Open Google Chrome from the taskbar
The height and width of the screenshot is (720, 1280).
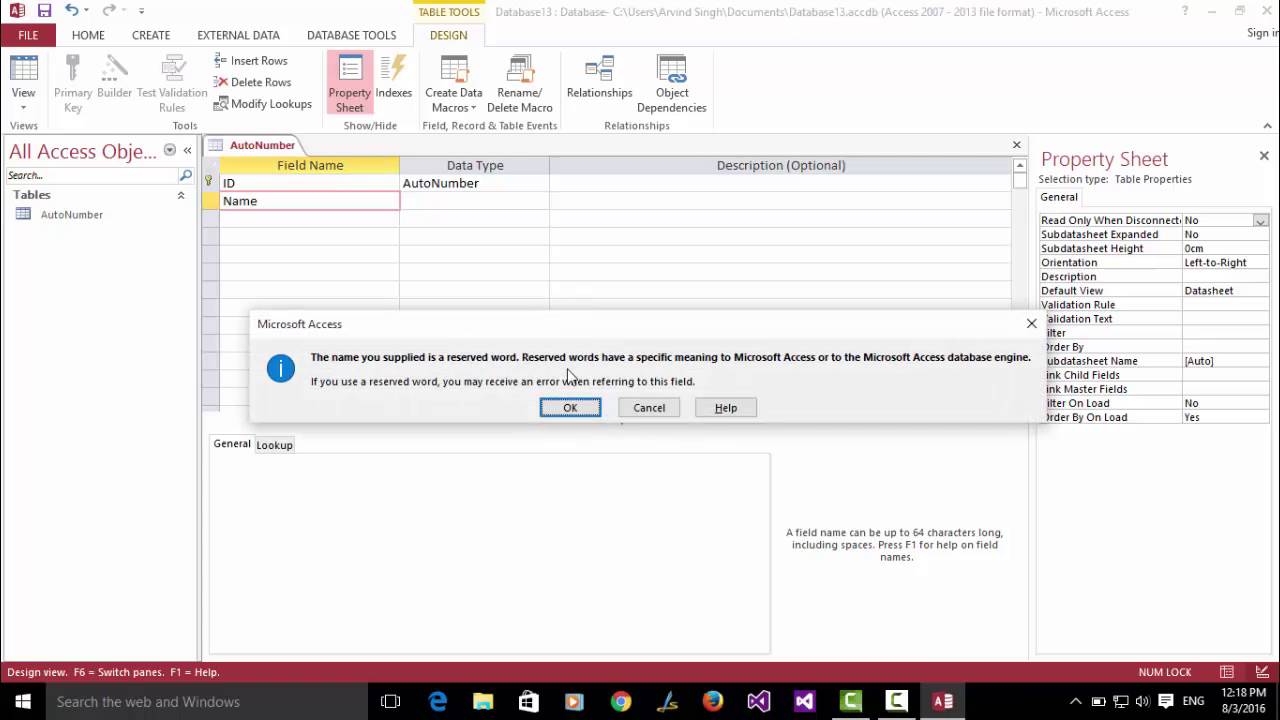(x=621, y=702)
